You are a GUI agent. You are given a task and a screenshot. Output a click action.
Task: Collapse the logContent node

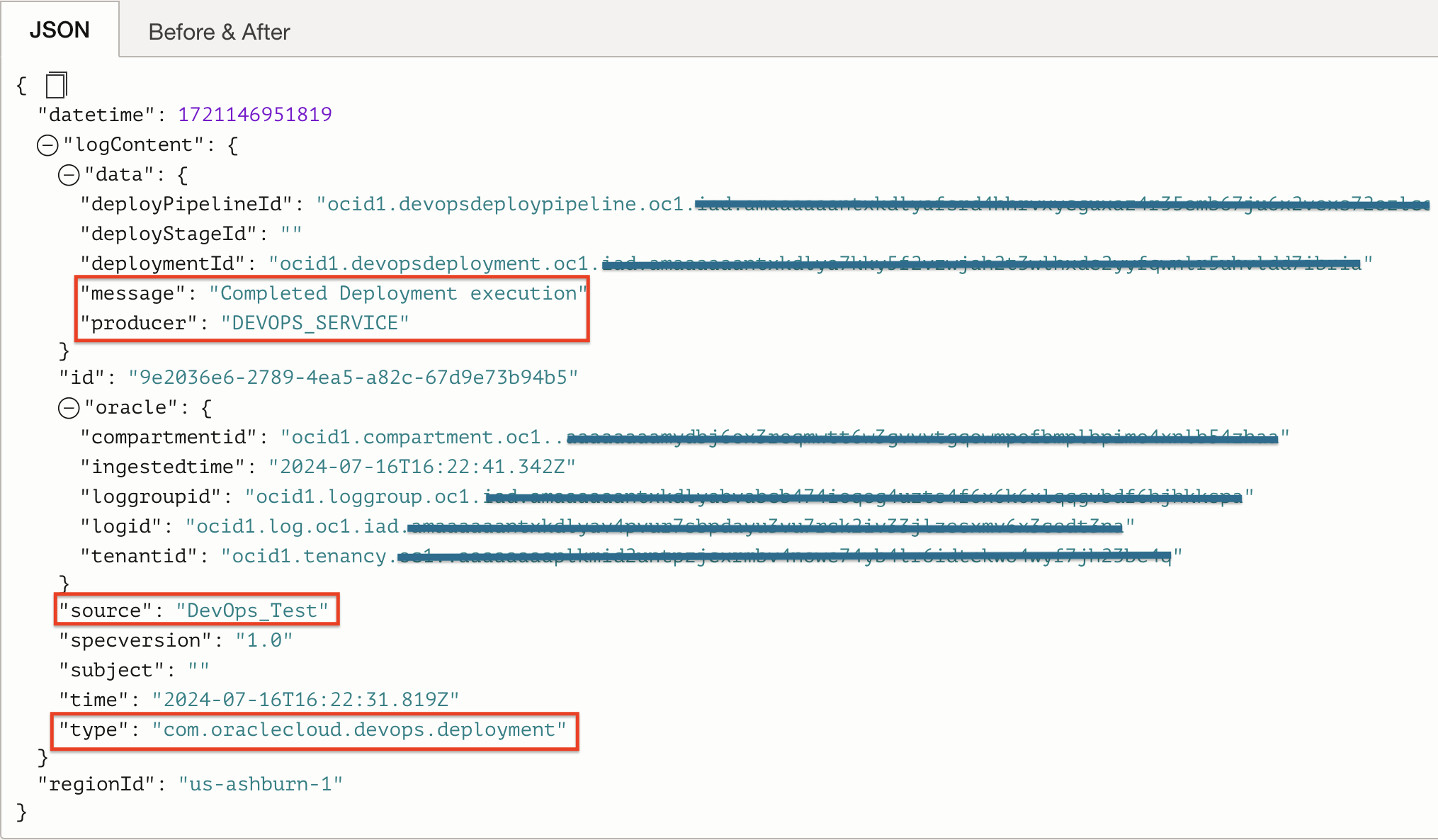[x=47, y=144]
